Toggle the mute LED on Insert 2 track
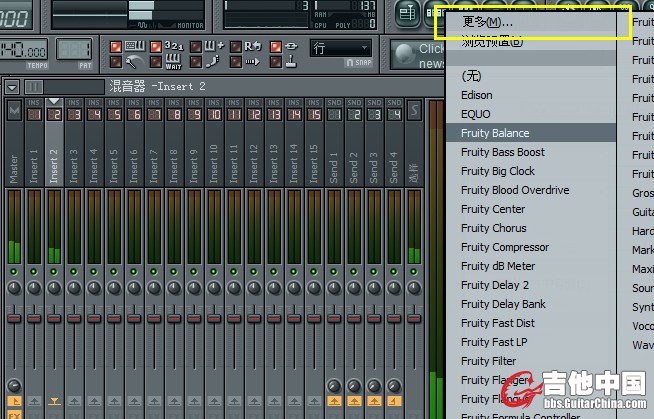 coord(54,272)
